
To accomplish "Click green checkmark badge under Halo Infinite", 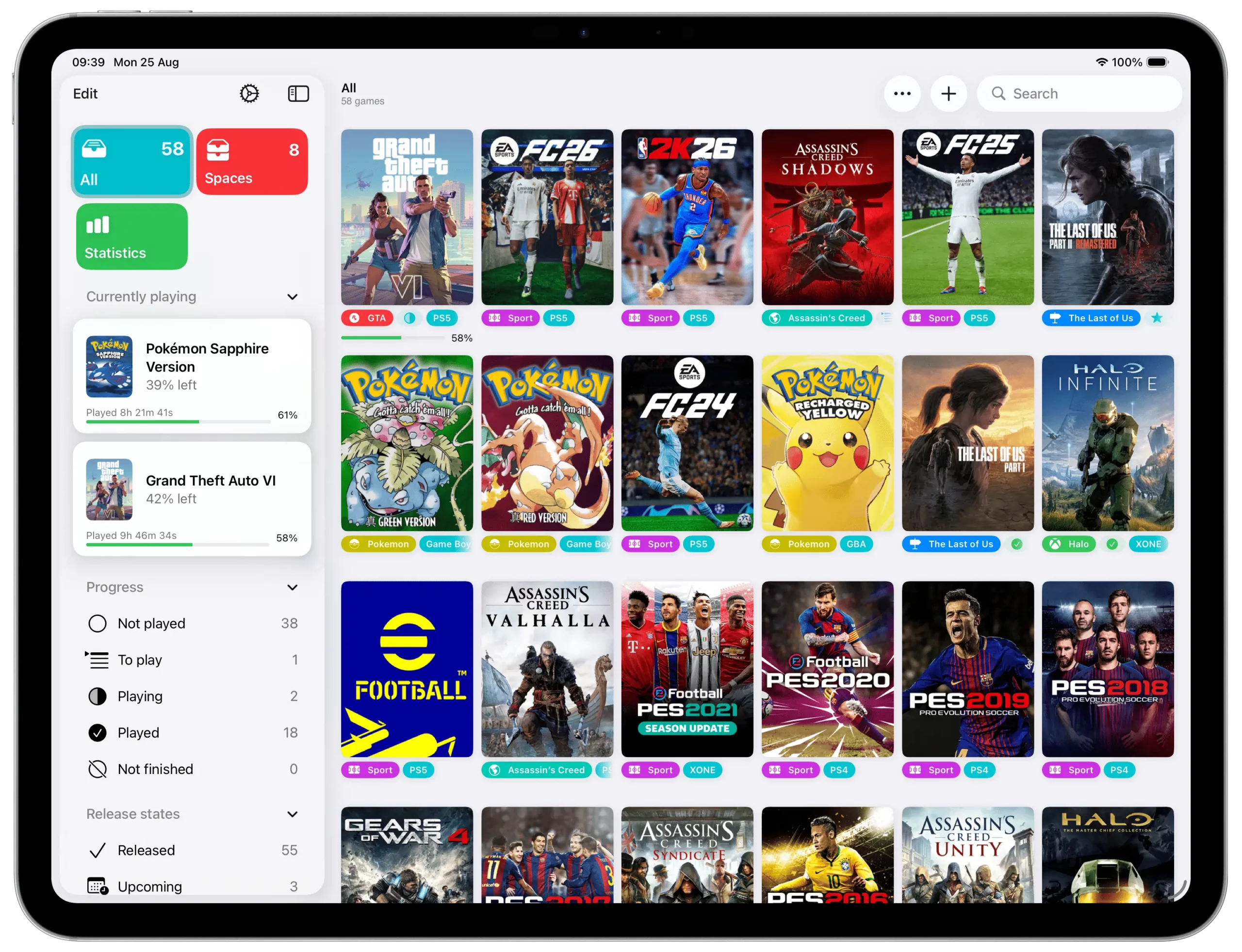I will (x=1112, y=544).
